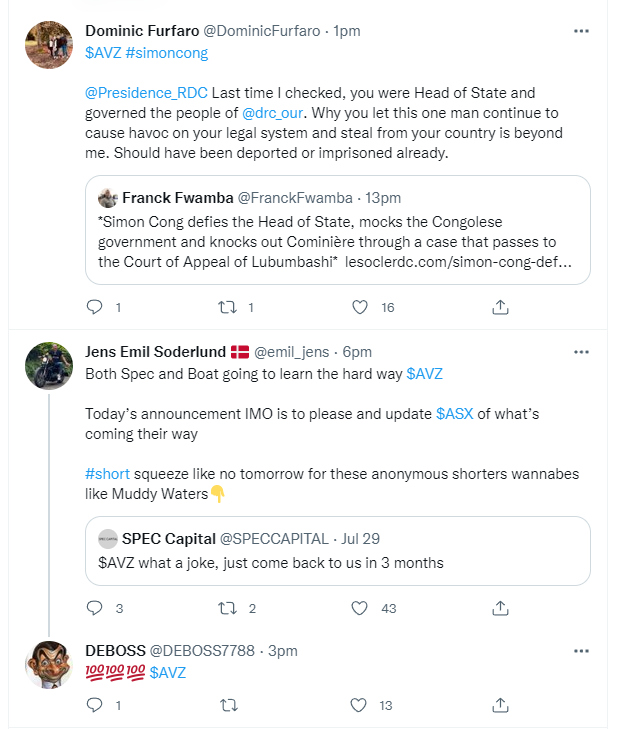623x729 pixels.
Task: Open the #simoncong hashtag
Action: click(167, 53)
